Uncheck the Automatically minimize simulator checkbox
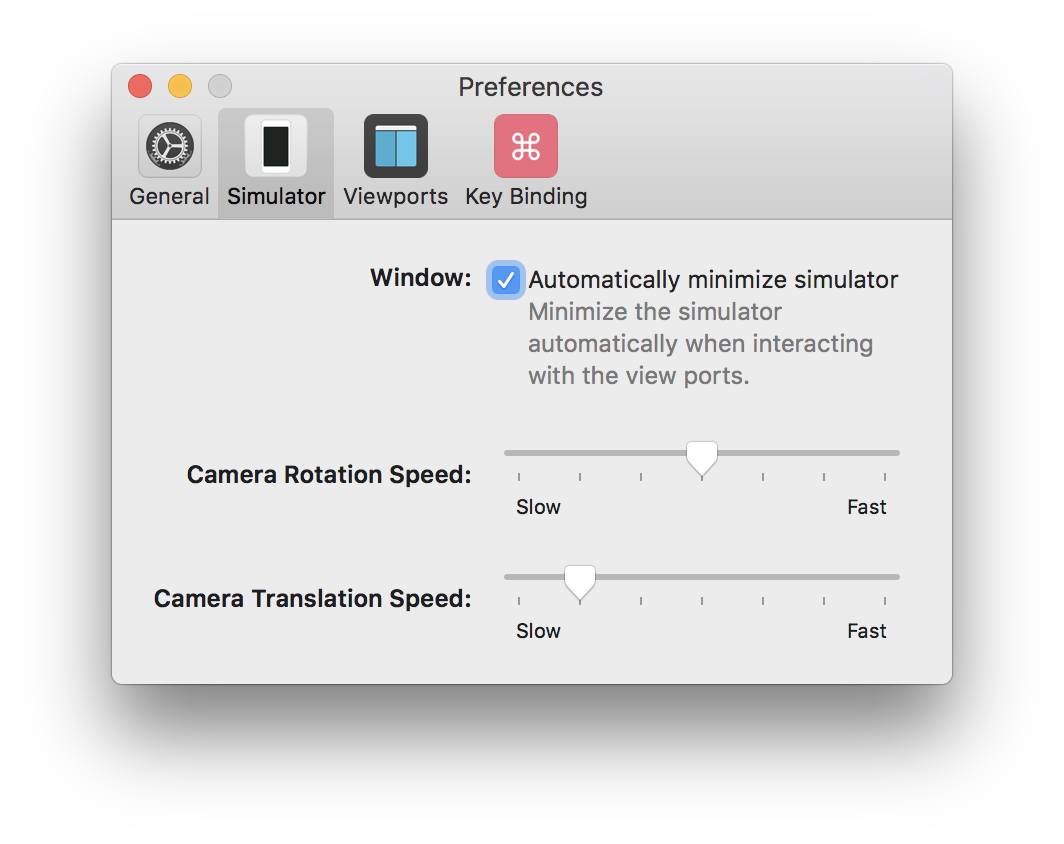 click(506, 280)
